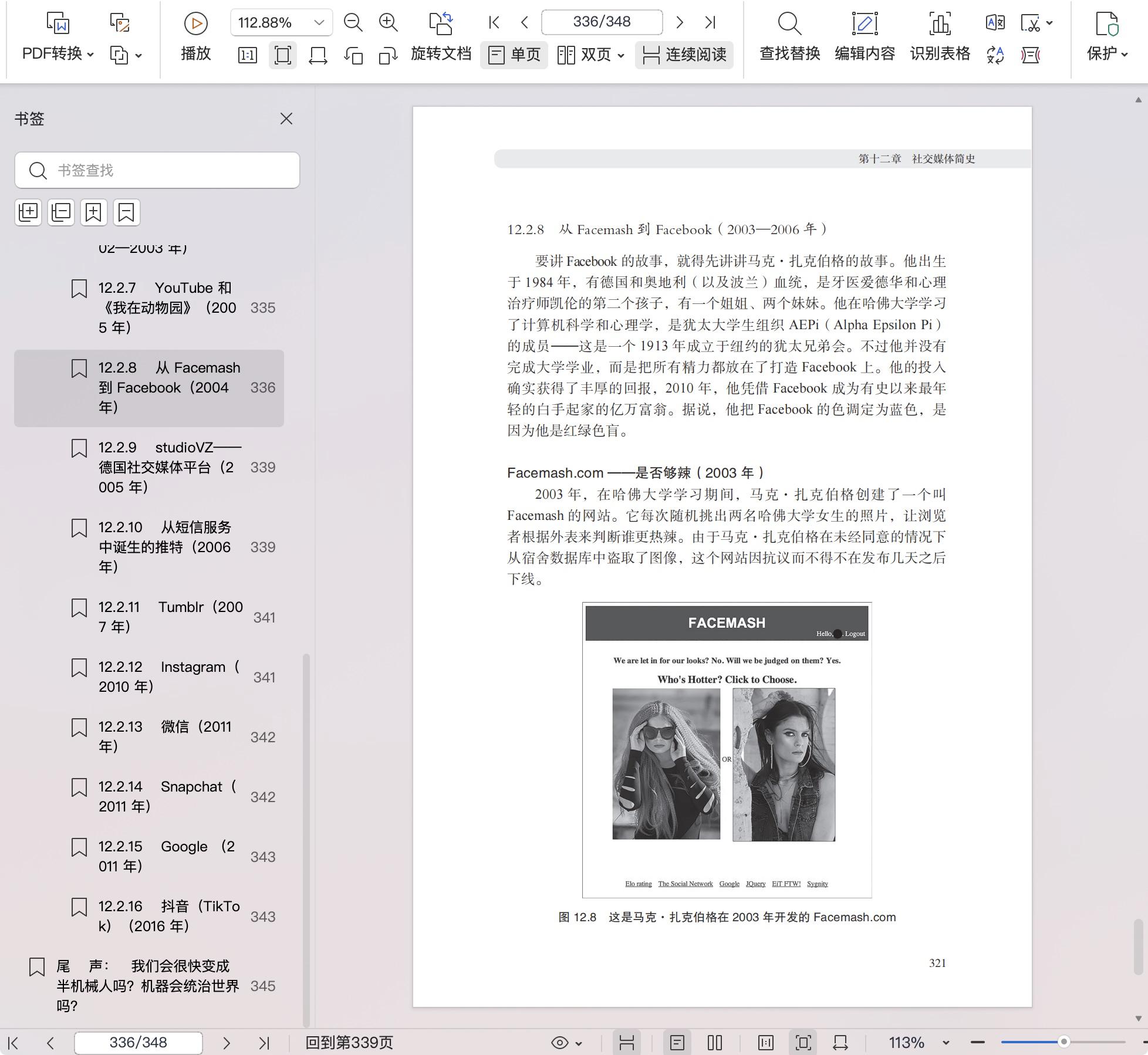Click the text-to-speech read aloud icon
Image resolution: width=1148 pixels, height=1055 pixels.
1031,55
